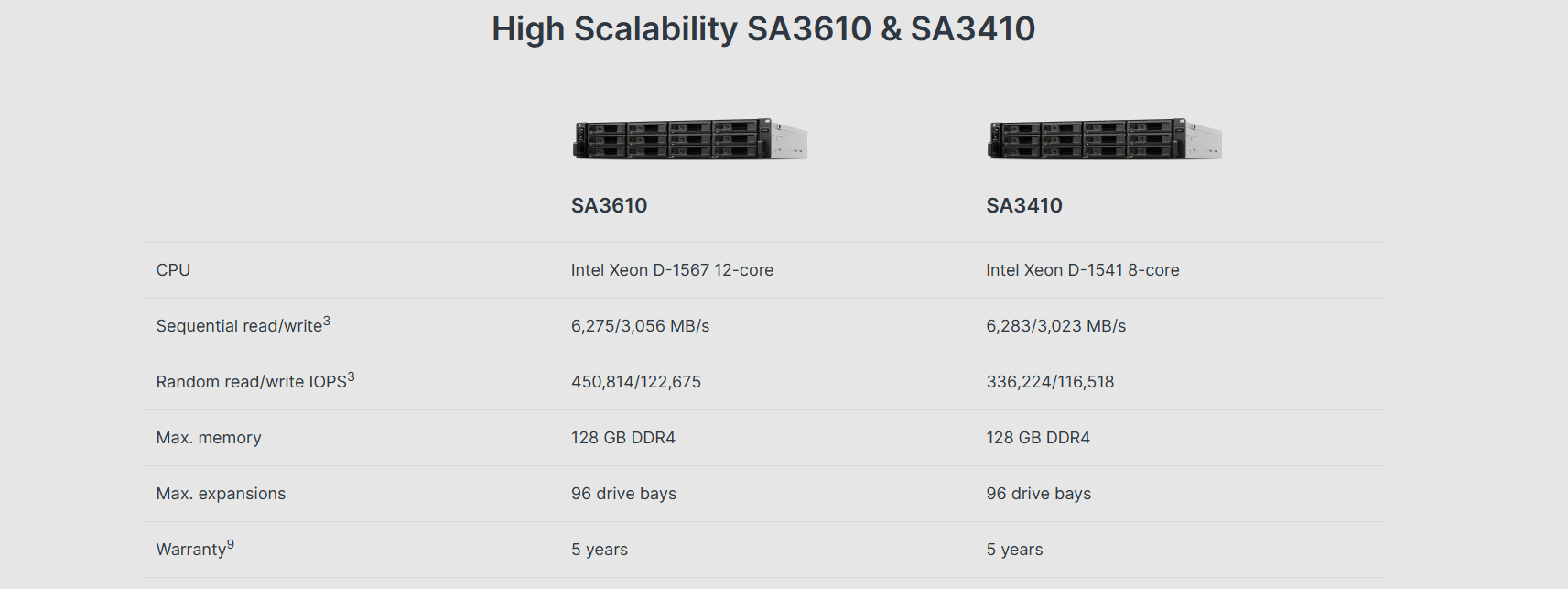
Task: Click the SA3610 server product image
Action: click(x=690, y=139)
